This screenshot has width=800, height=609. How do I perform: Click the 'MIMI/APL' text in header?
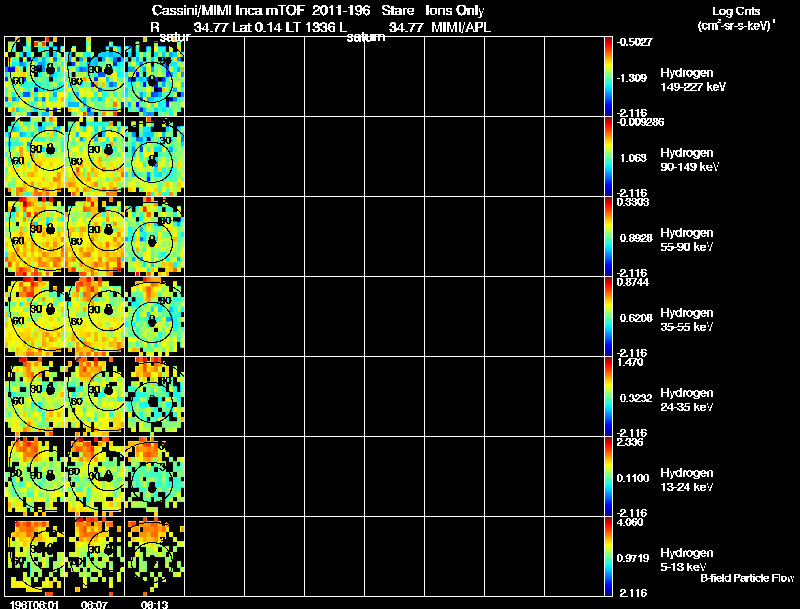461,28
